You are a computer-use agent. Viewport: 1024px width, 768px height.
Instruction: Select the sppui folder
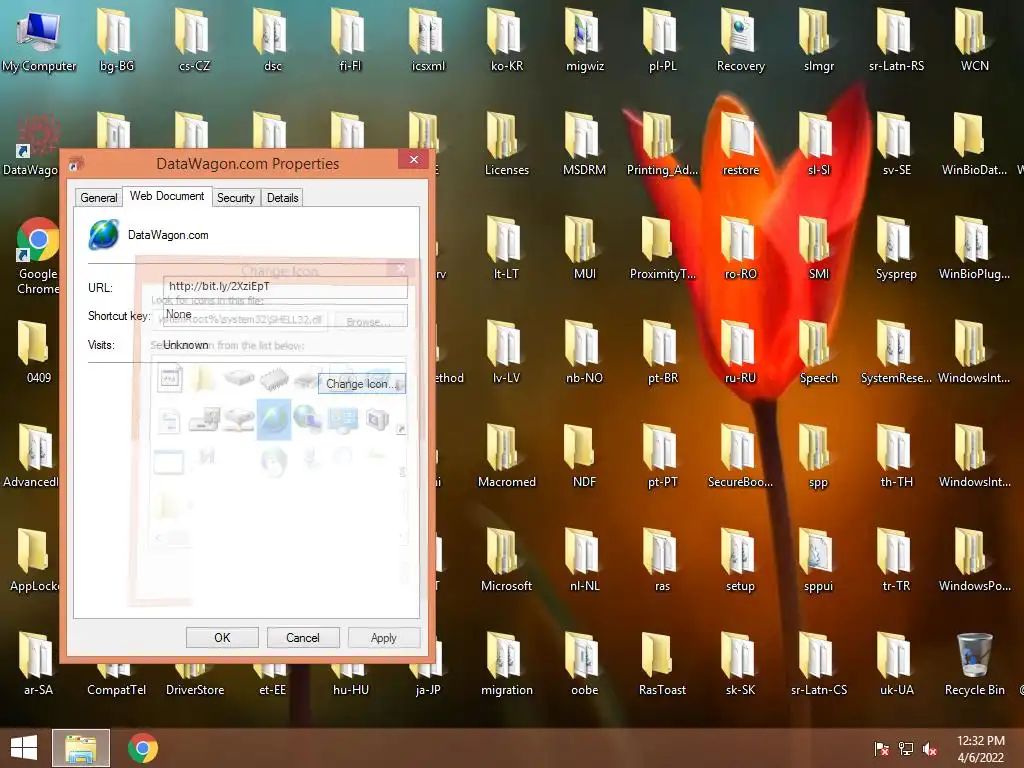click(818, 560)
